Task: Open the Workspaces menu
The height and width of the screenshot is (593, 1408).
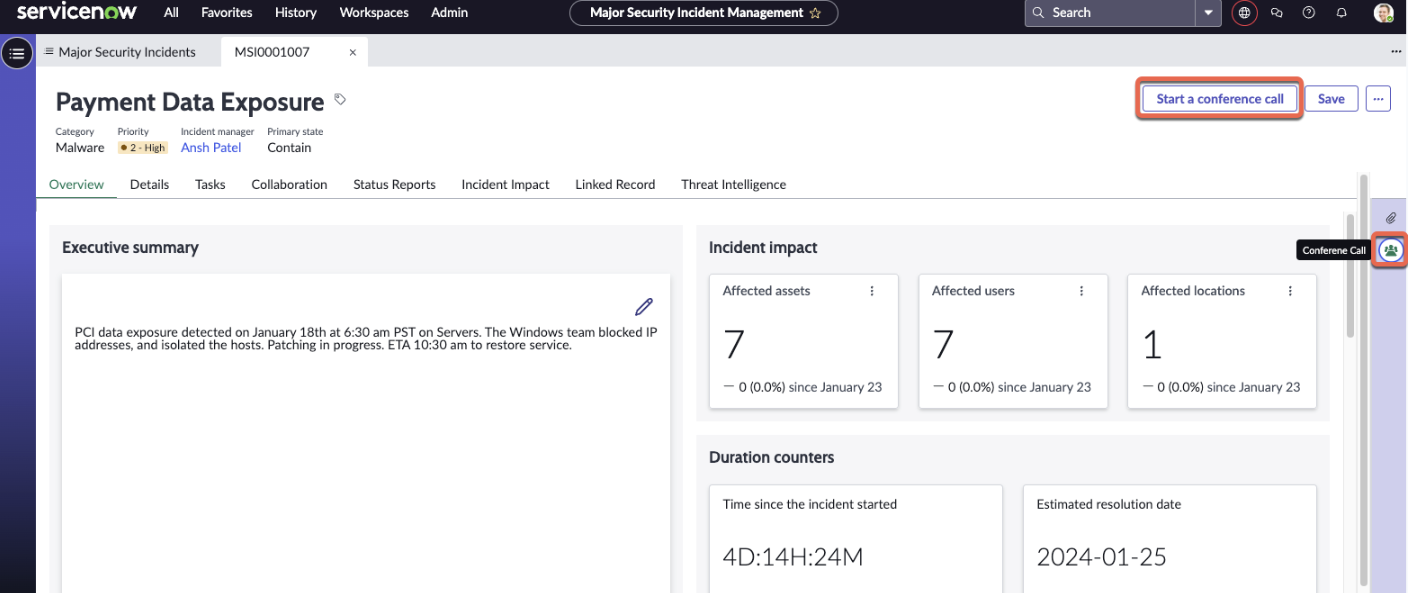Action: (374, 13)
